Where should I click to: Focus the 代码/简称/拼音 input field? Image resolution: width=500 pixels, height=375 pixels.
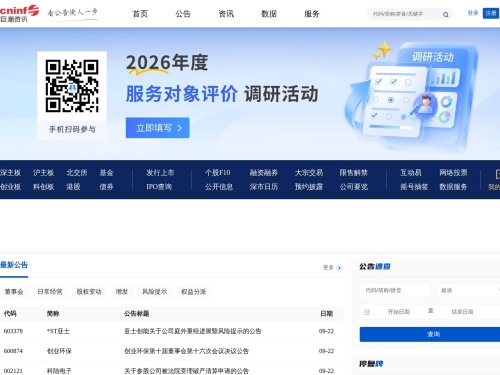pyautogui.click(x=395, y=291)
